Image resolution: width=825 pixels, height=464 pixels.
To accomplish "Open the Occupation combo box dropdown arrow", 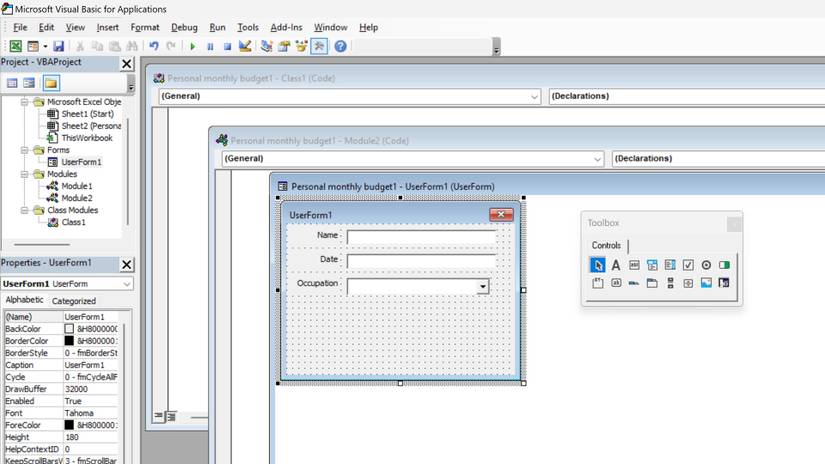I will pyautogui.click(x=482, y=287).
